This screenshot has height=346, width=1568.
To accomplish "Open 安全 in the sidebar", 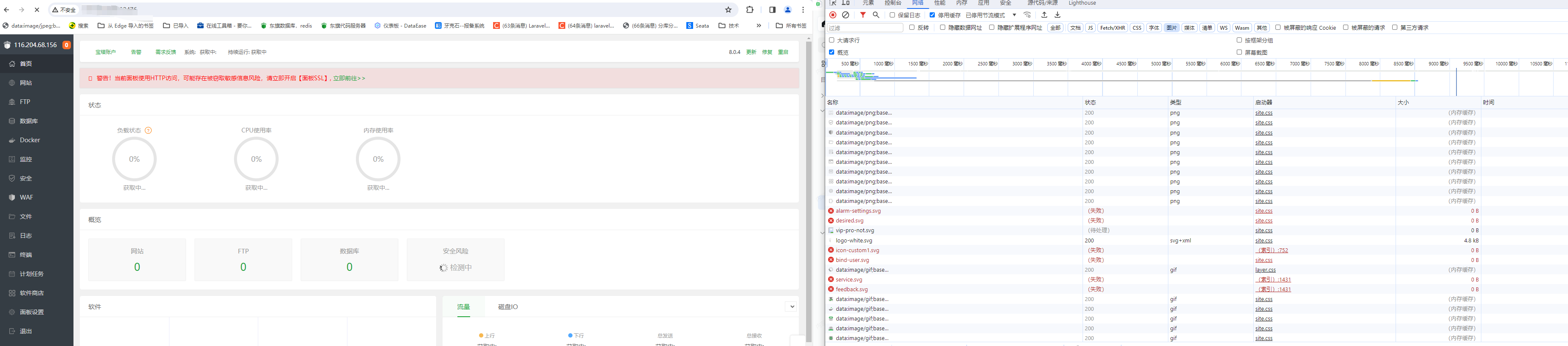I will [x=37, y=178].
